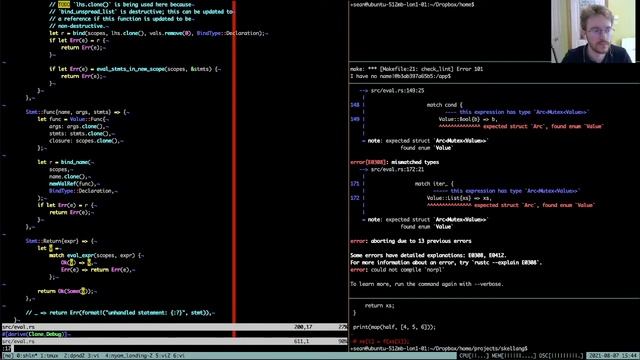Click the 'src/eval.rs:172:21' error location
This screenshot has width=640, height=360.
pos(398,169)
